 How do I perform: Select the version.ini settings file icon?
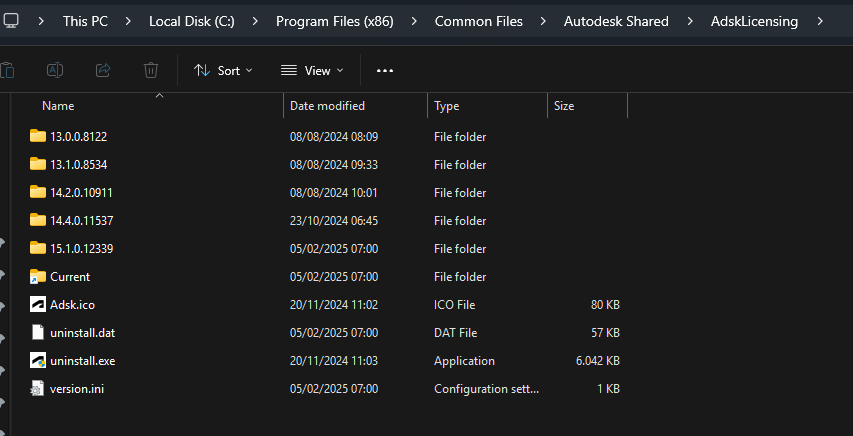coord(38,389)
